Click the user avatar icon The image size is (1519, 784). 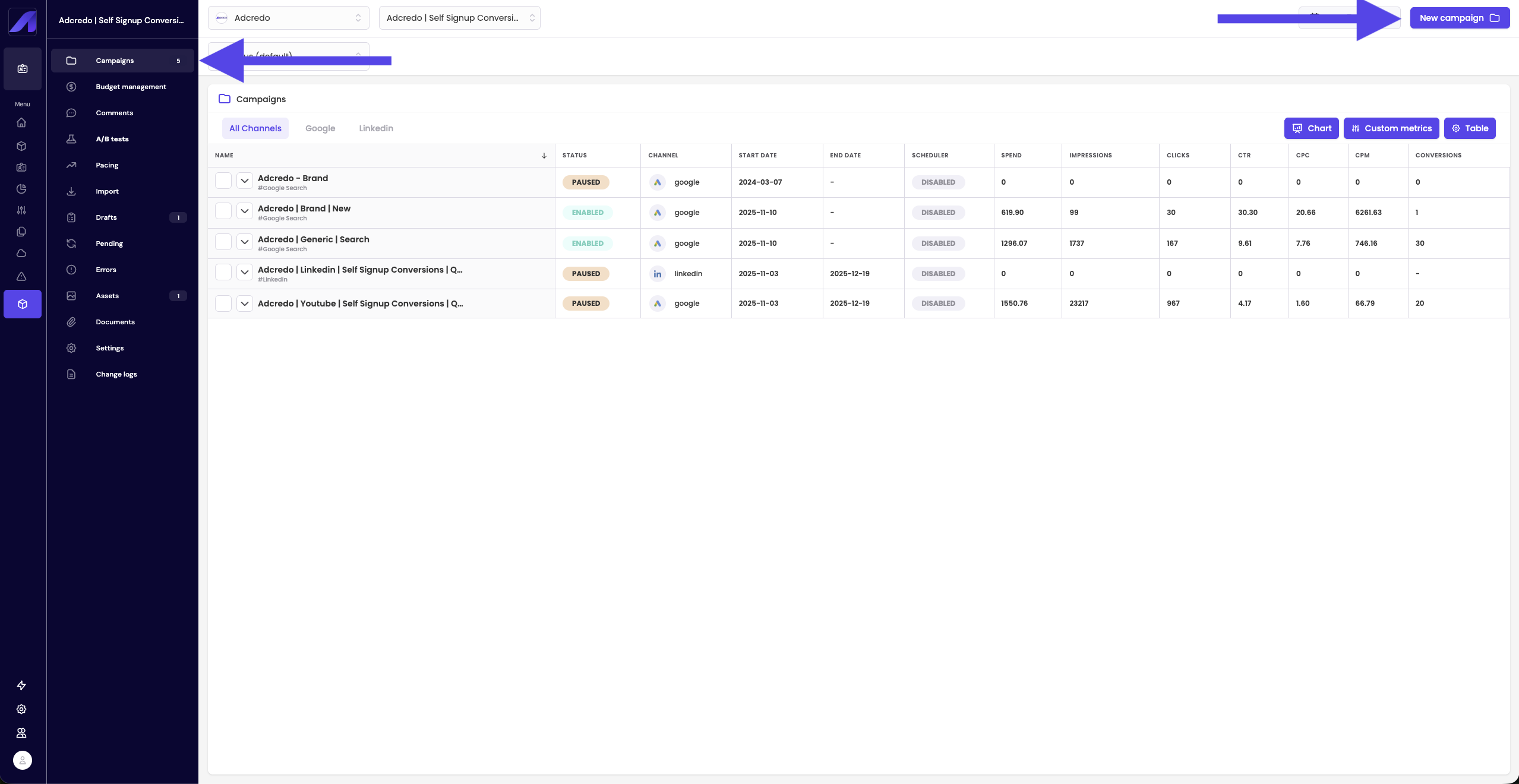pyautogui.click(x=23, y=760)
